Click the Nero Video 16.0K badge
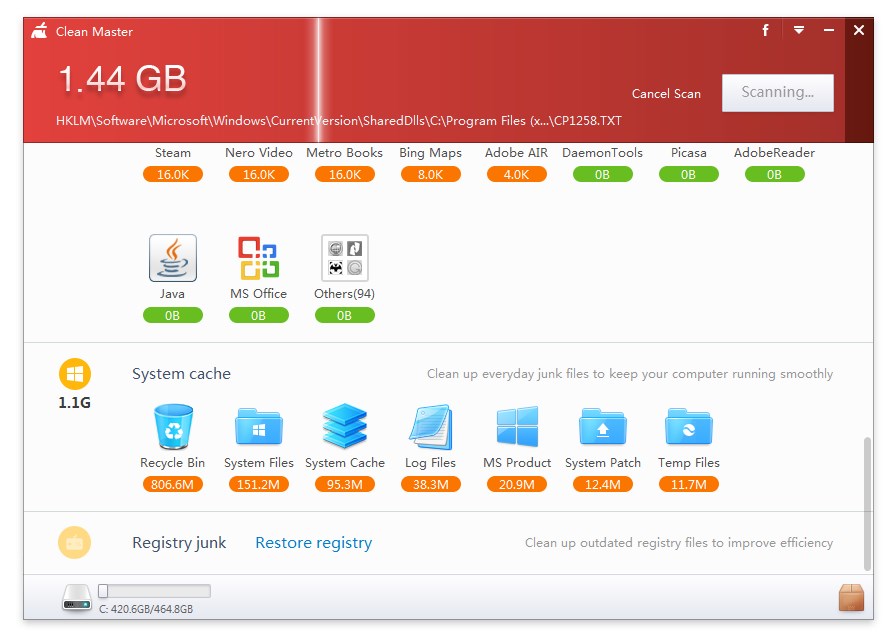This screenshot has height=637, width=895. [259, 174]
